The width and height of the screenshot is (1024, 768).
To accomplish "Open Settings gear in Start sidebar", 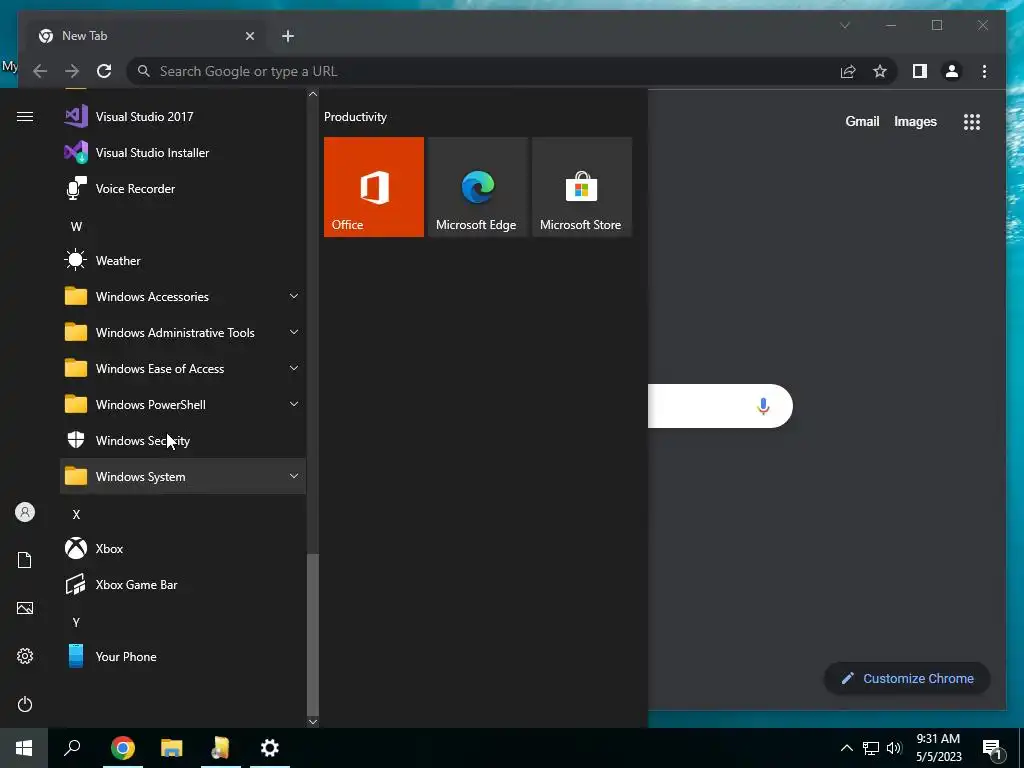I will (25, 656).
